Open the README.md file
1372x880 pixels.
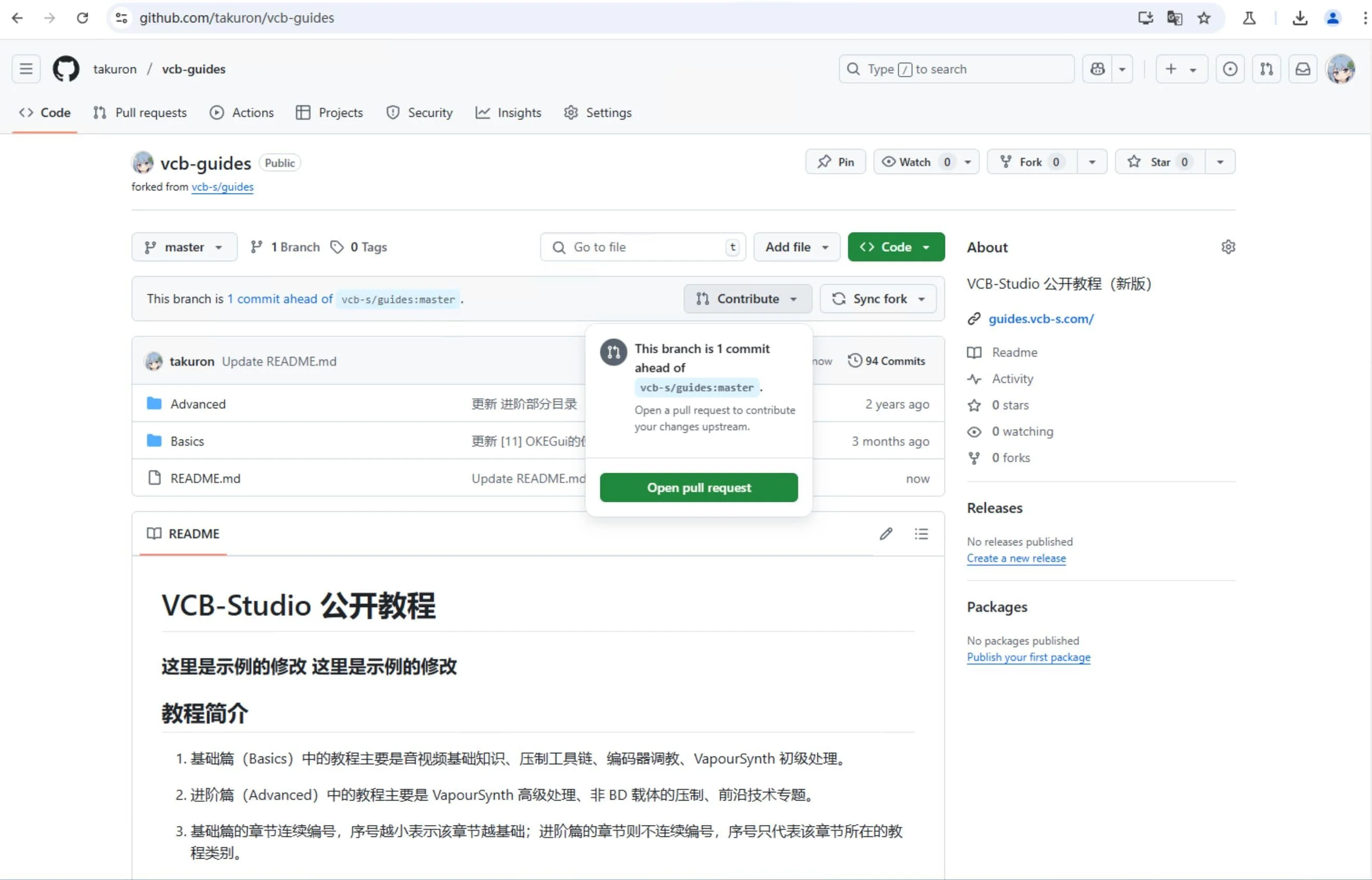(205, 478)
